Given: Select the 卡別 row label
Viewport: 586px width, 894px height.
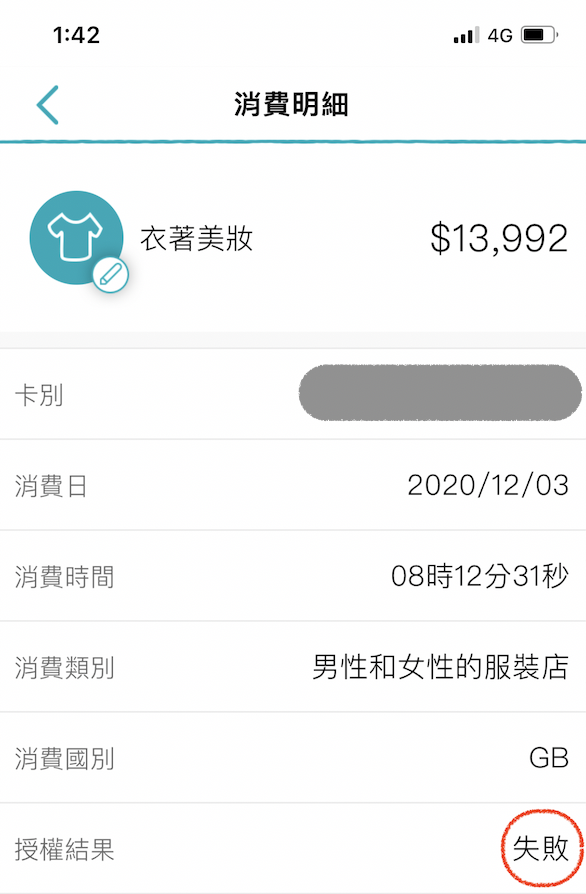Looking at the screenshot, I should coord(39,395).
